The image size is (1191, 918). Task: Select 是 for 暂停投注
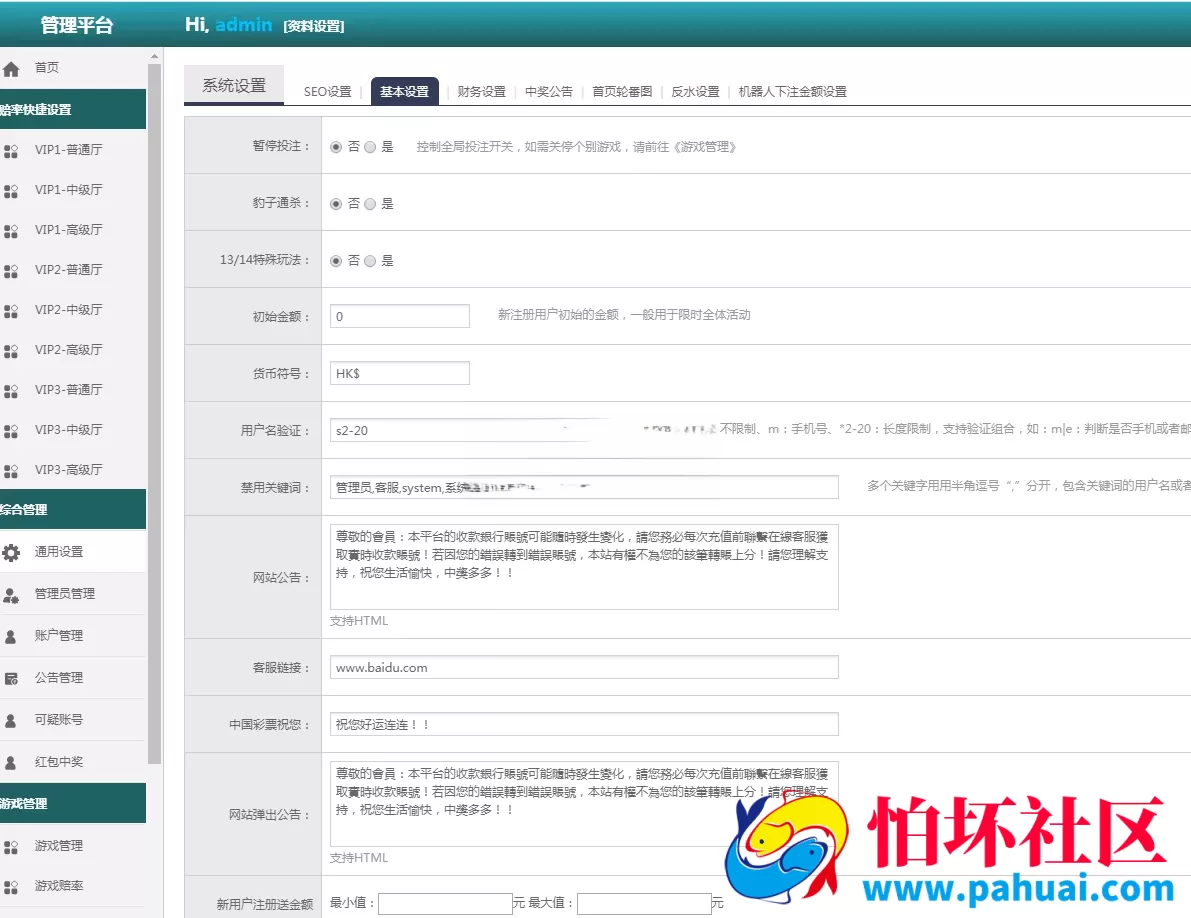pos(370,147)
